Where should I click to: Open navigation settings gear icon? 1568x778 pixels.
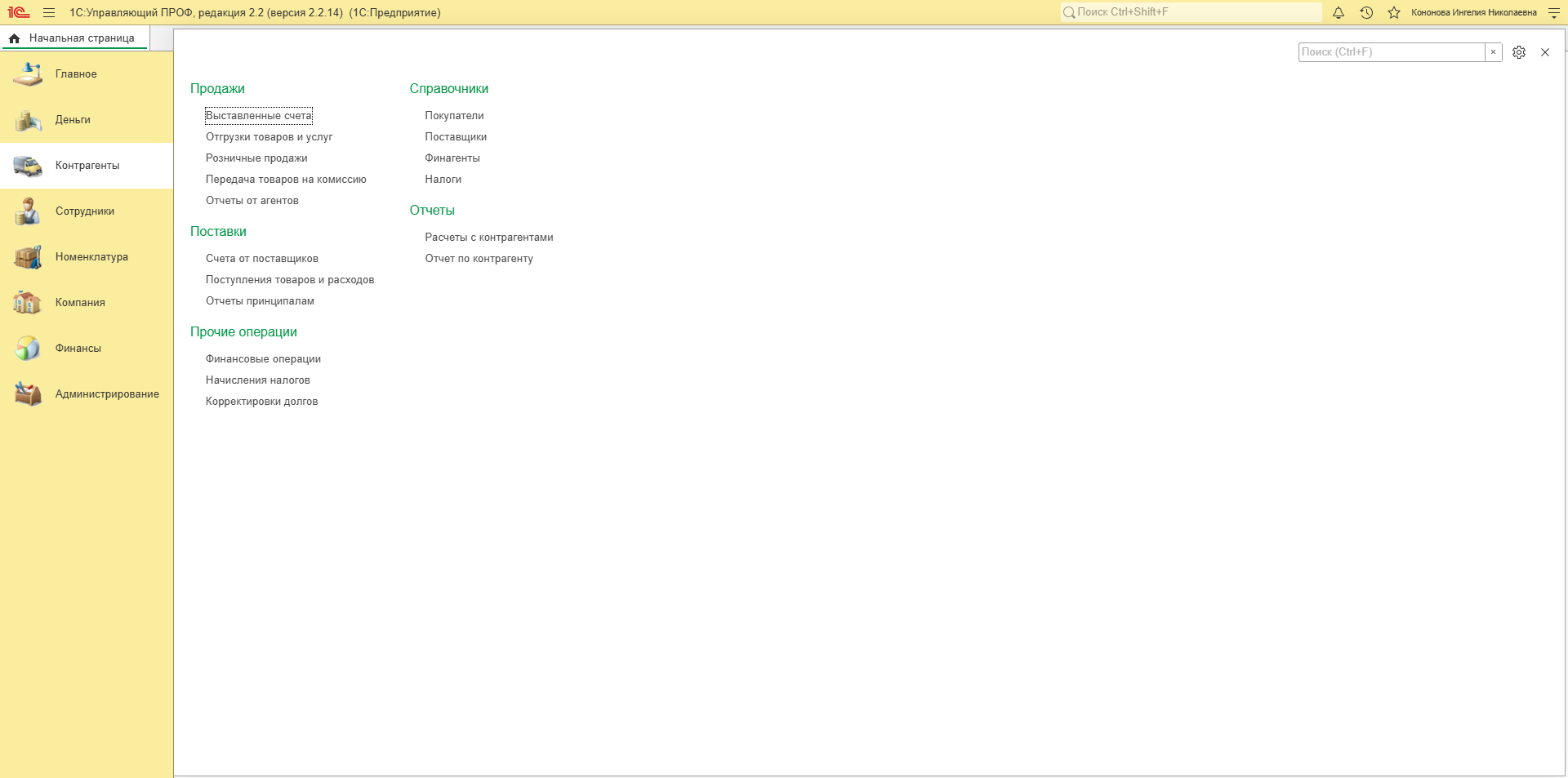(1519, 52)
